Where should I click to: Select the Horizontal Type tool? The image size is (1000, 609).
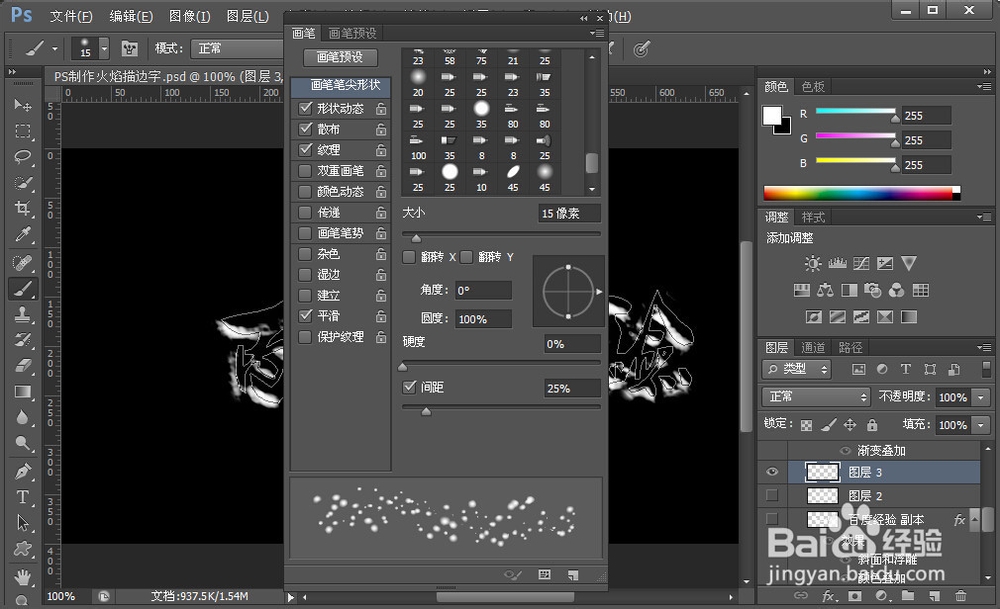click(23, 497)
